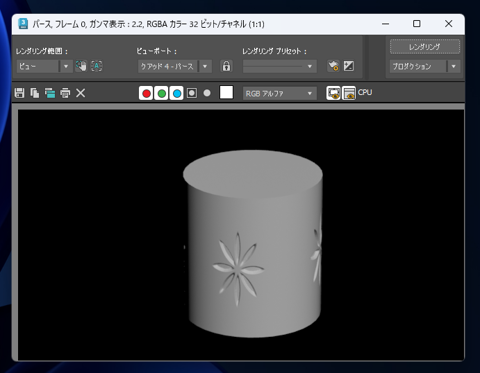Click the Copy Image icon
Image resolution: width=480 pixels, height=373 pixels.
35,93
